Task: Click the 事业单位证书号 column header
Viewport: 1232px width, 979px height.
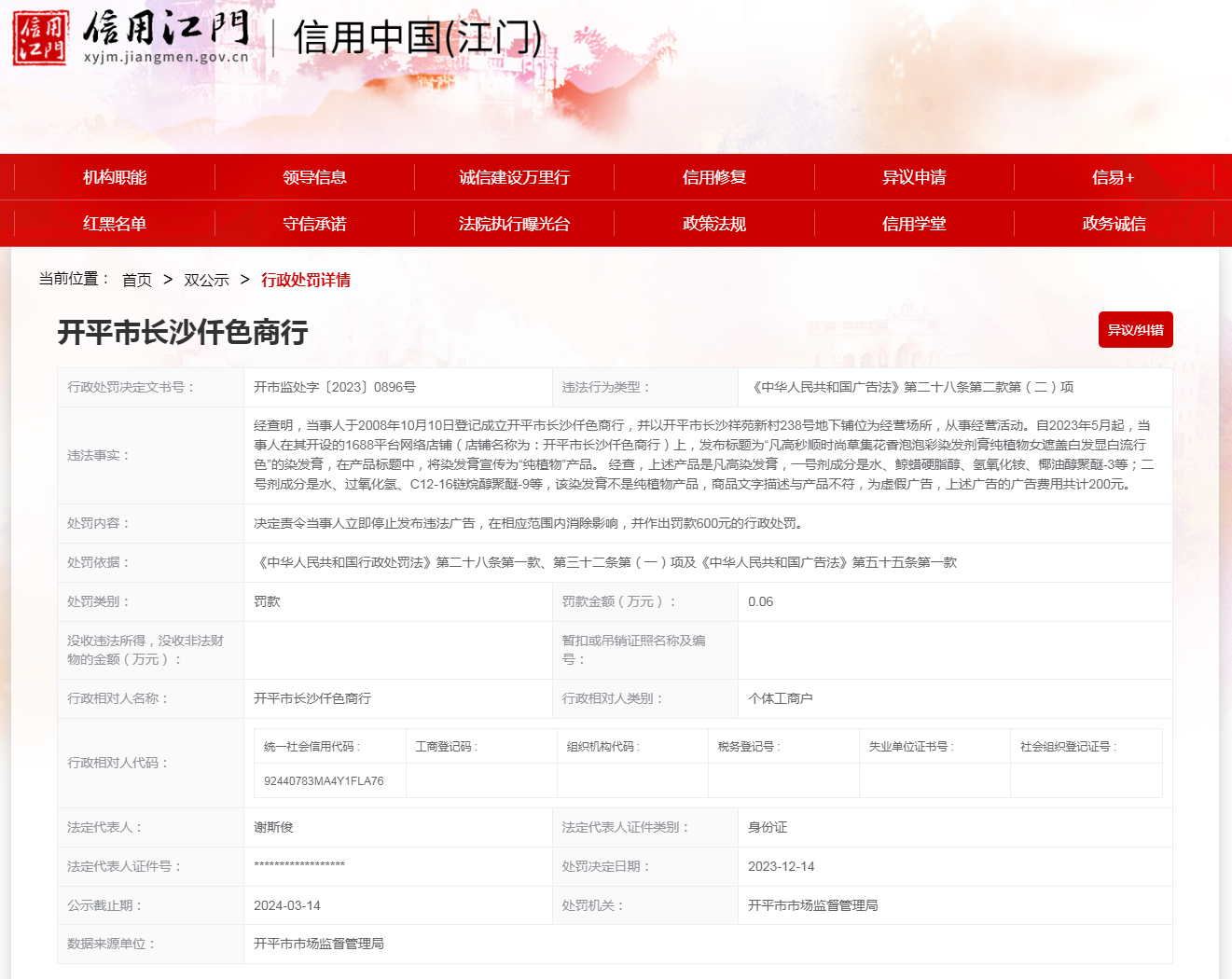Action: pyautogui.click(x=911, y=747)
